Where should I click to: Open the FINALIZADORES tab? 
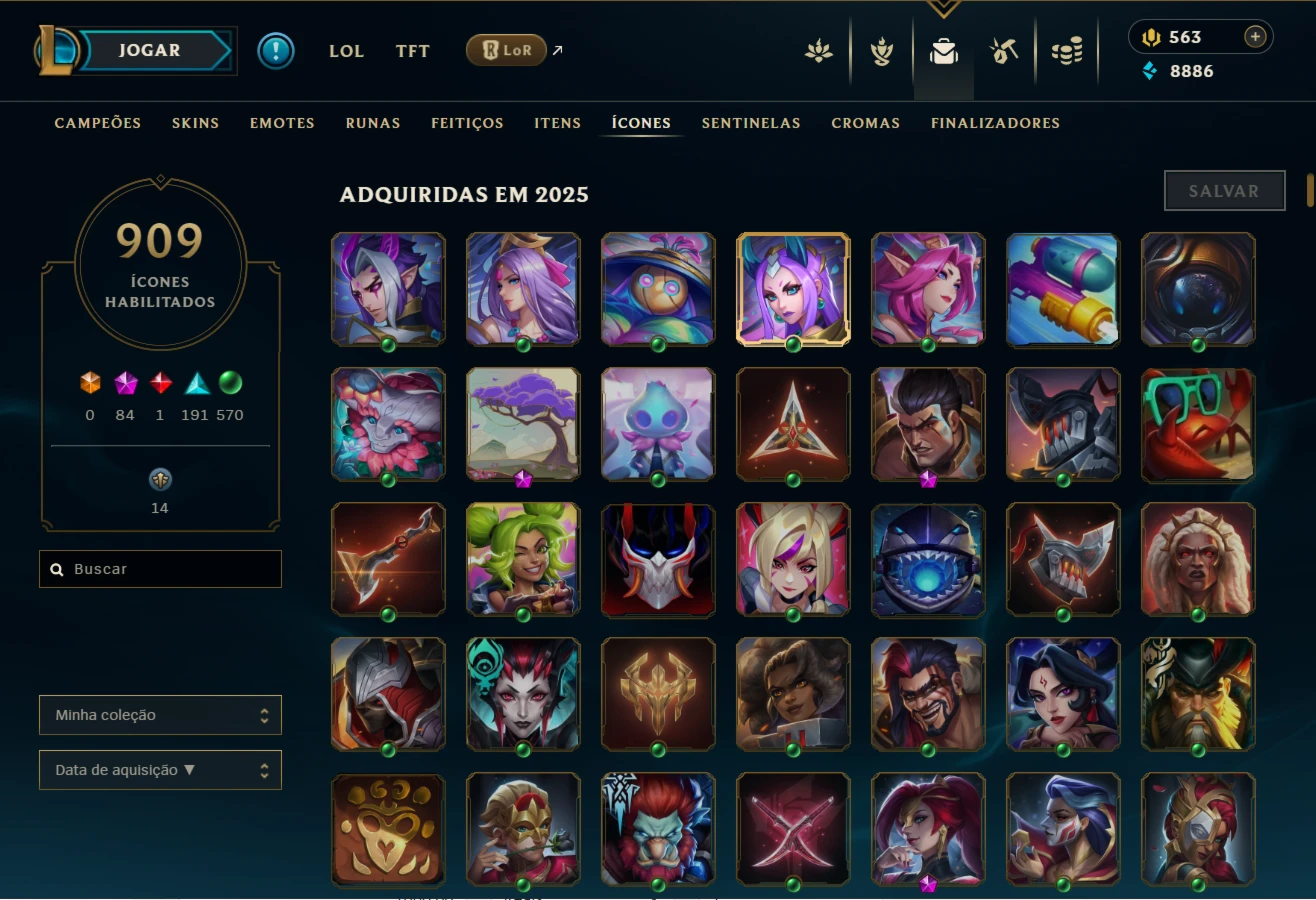click(x=995, y=123)
